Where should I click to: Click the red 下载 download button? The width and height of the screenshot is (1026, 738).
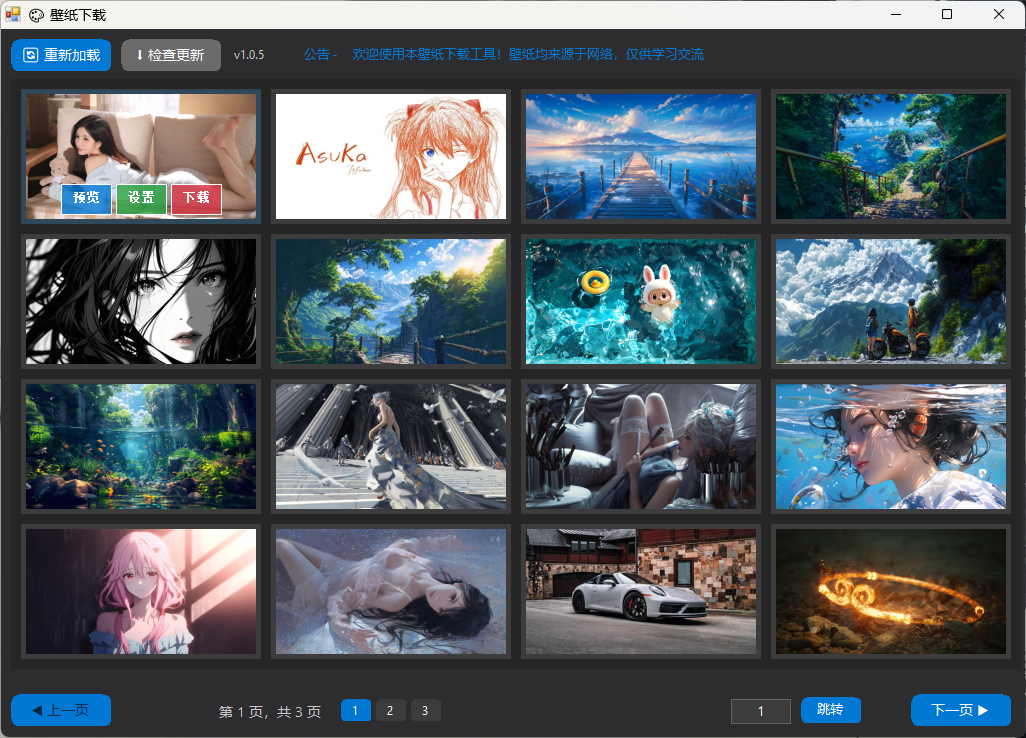point(196,199)
